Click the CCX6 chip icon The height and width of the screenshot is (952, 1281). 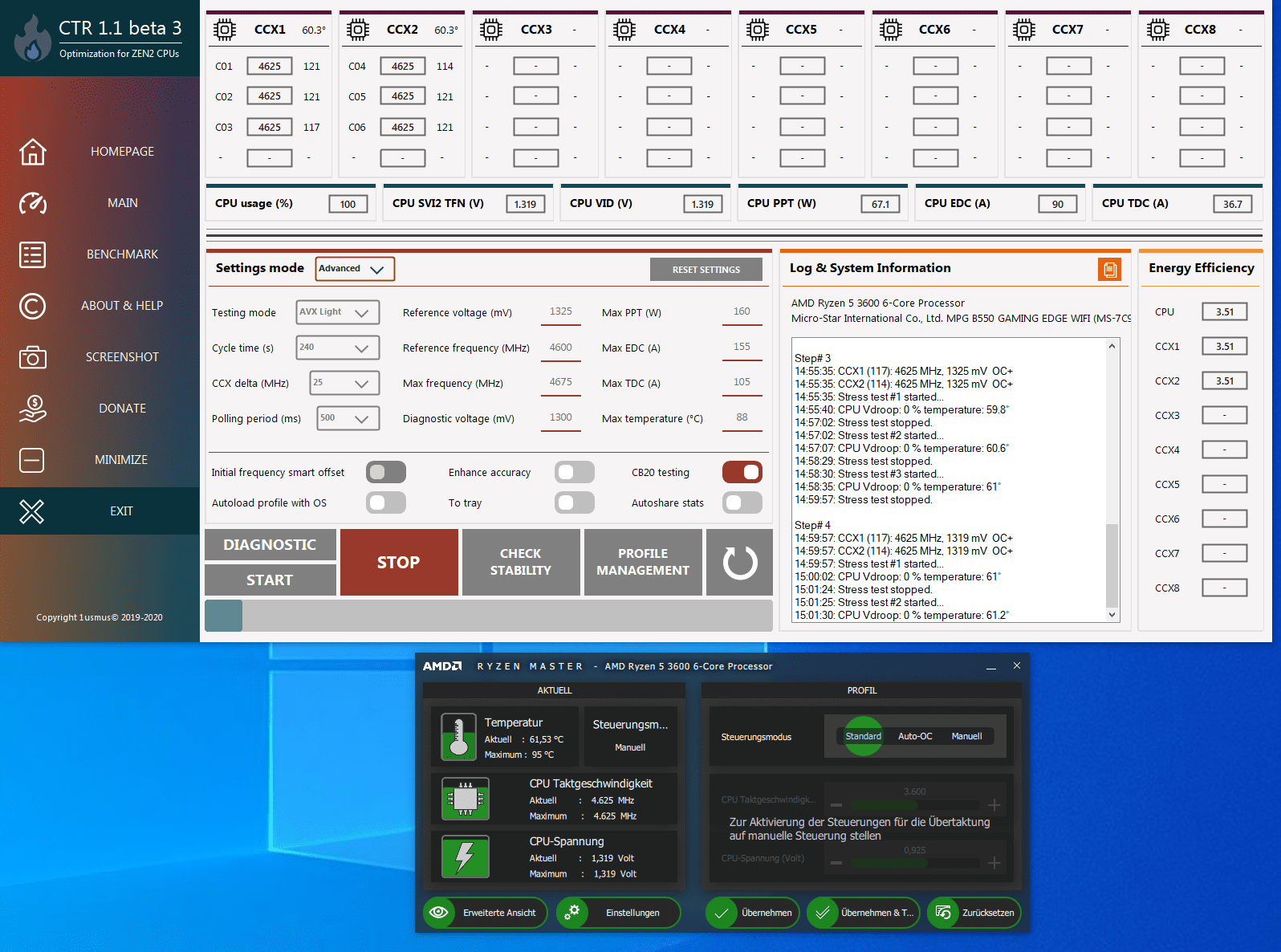click(x=891, y=30)
